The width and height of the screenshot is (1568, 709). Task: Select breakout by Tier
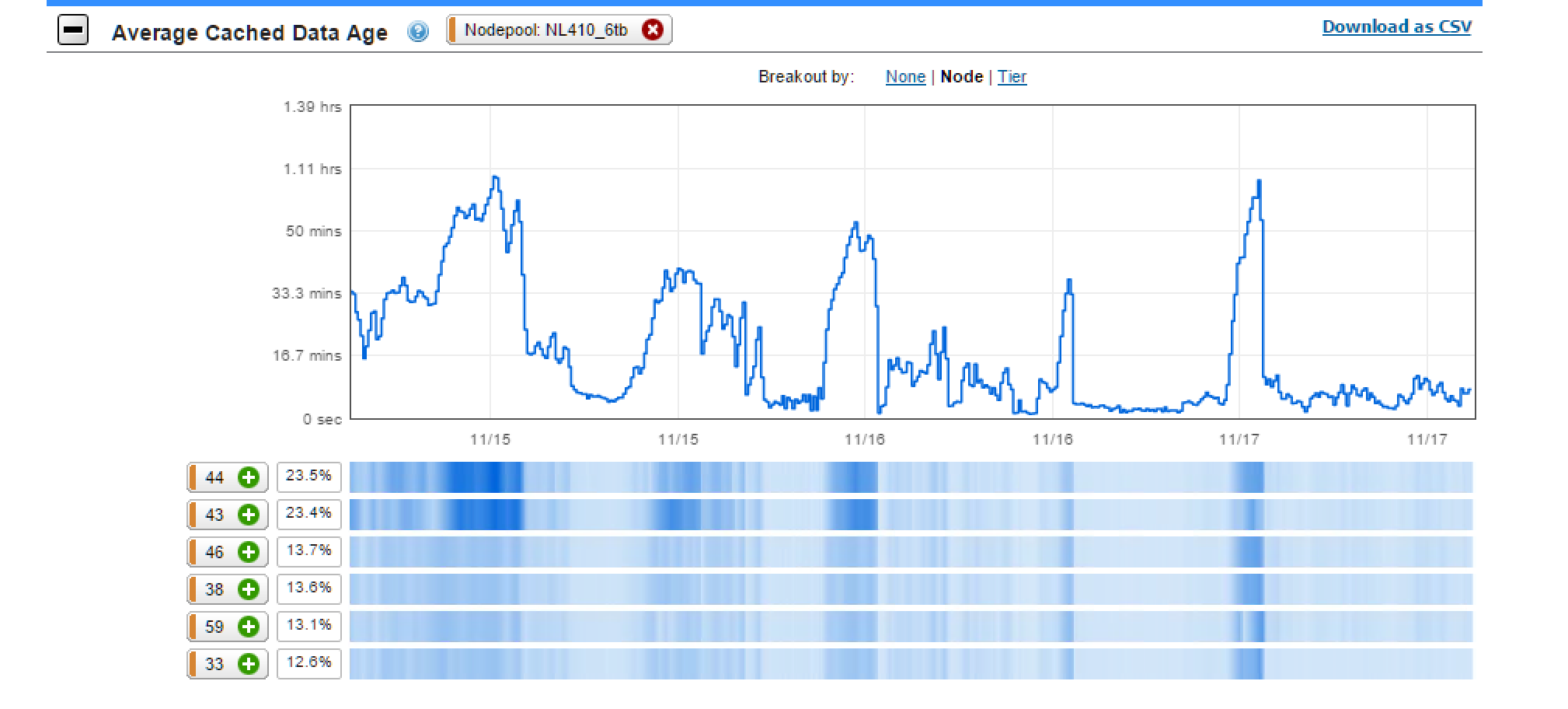1012,76
